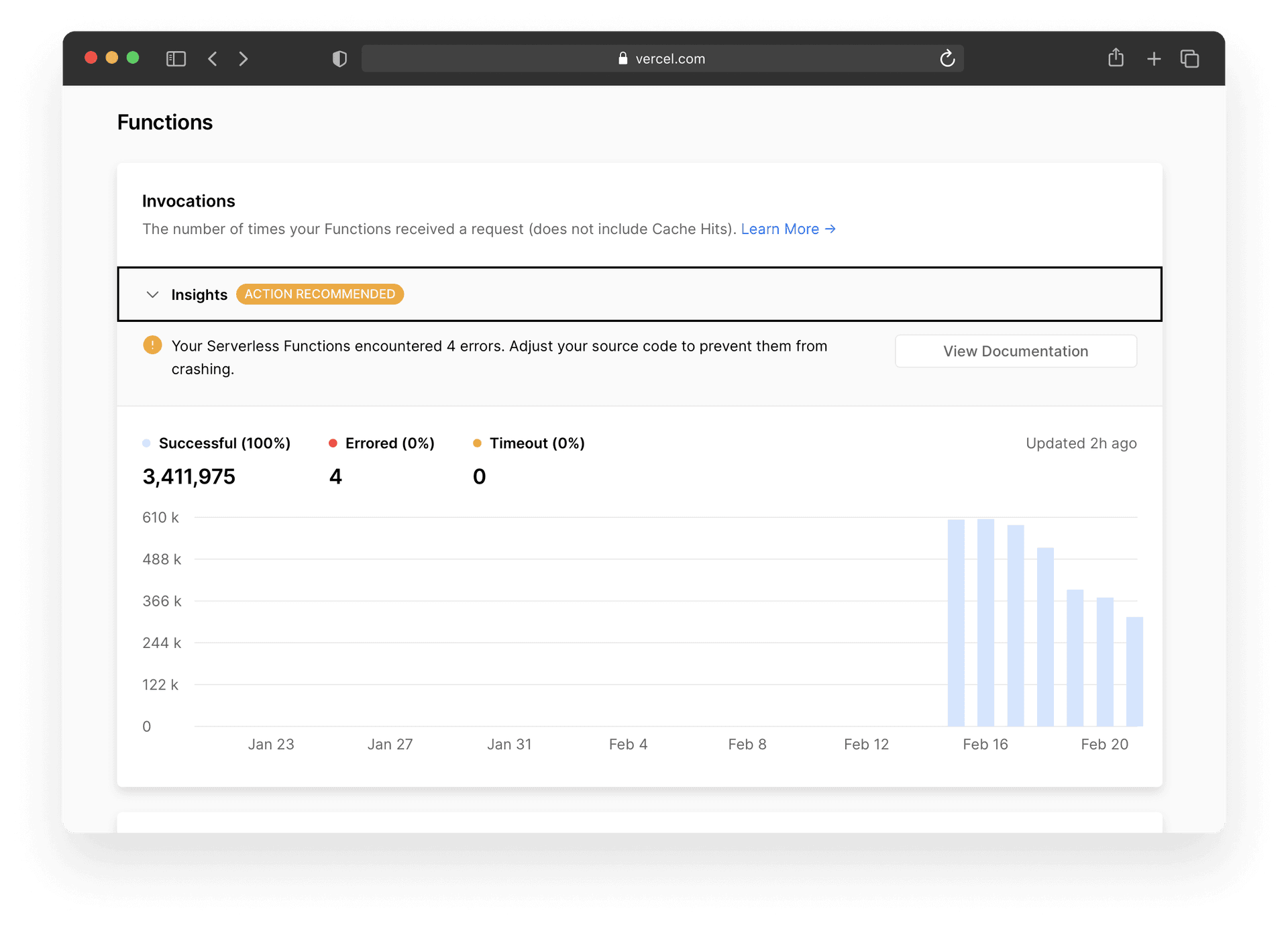Toggle the Timeout (0%) legend series
This screenshot has height=927, width=1288.
coord(536,443)
